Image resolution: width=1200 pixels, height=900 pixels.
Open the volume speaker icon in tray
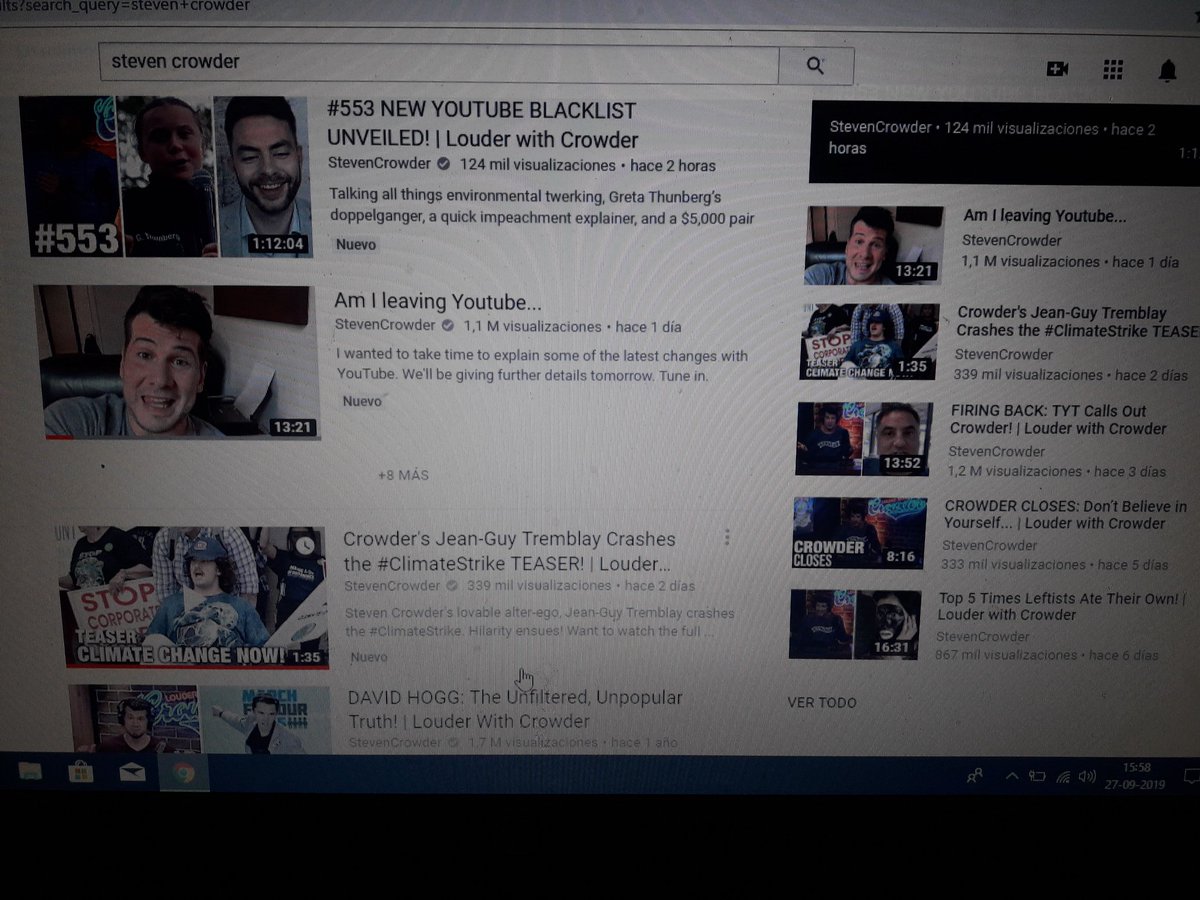click(1087, 776)
